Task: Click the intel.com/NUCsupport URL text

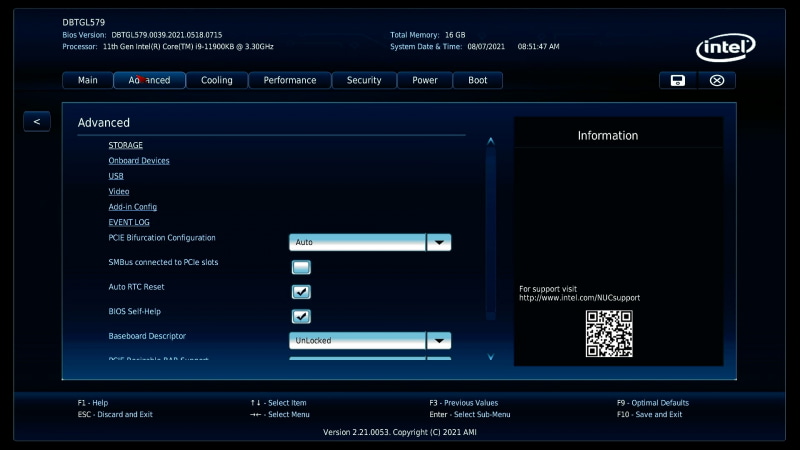Action: 580,298
